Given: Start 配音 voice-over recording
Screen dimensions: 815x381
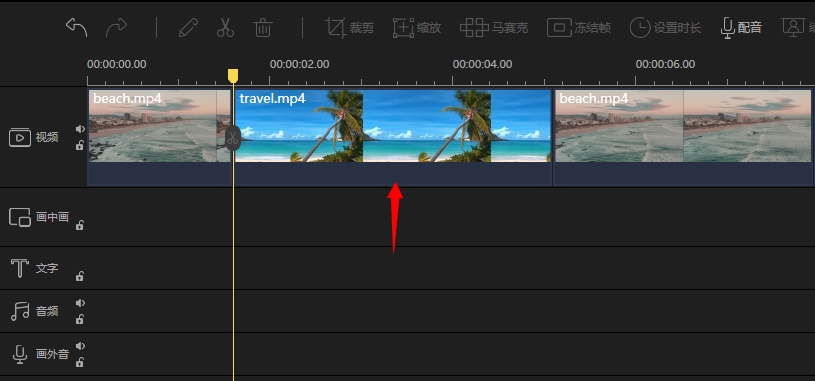Looking at the screenshot, I should pyautogui.click(x=741, y=28).
